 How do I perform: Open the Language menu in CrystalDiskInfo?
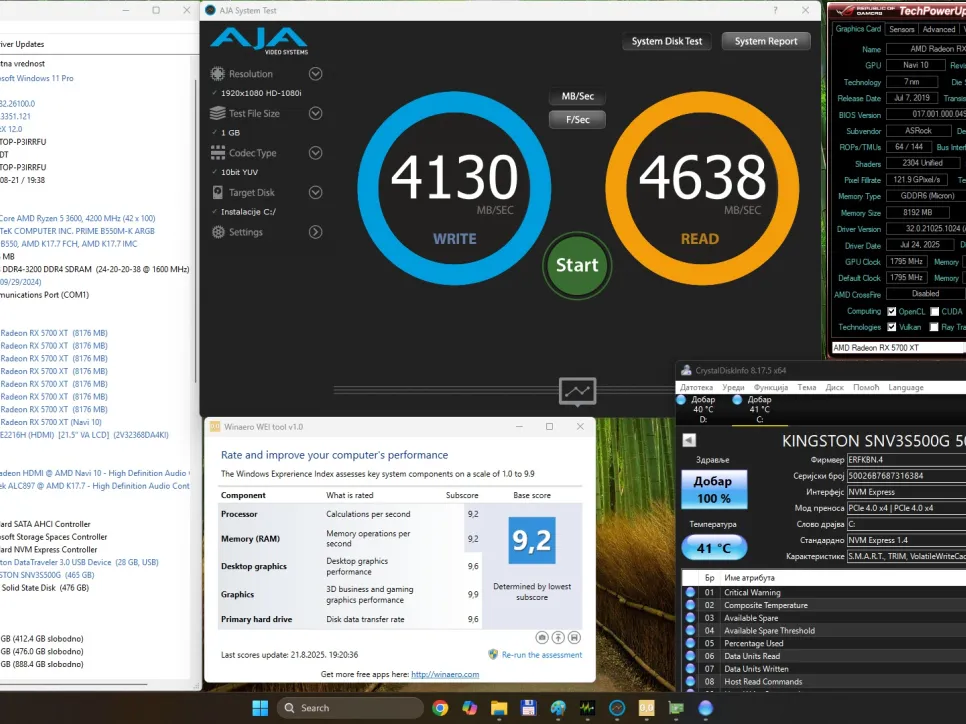(905, 387)
